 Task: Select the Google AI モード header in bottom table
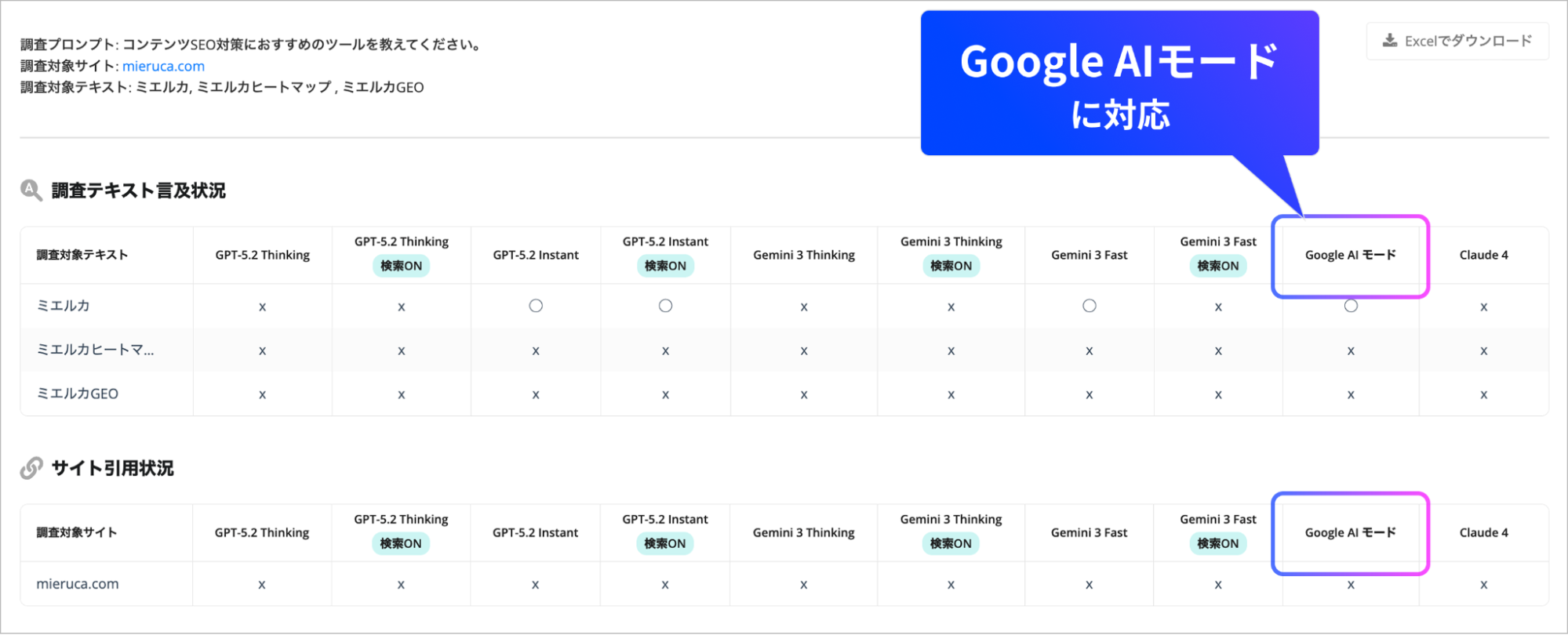(1350, 532)
